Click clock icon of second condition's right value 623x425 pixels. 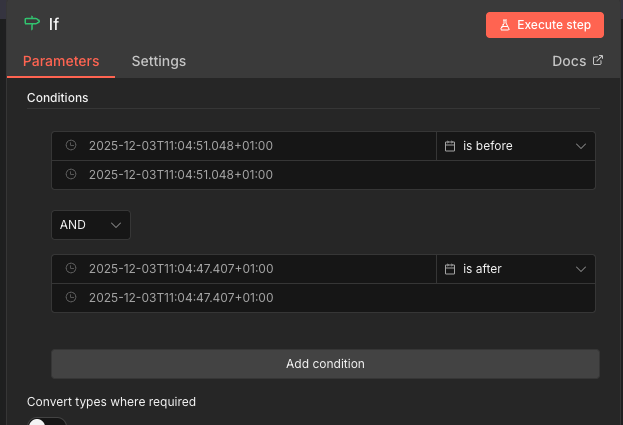click(x=70, y=298)
